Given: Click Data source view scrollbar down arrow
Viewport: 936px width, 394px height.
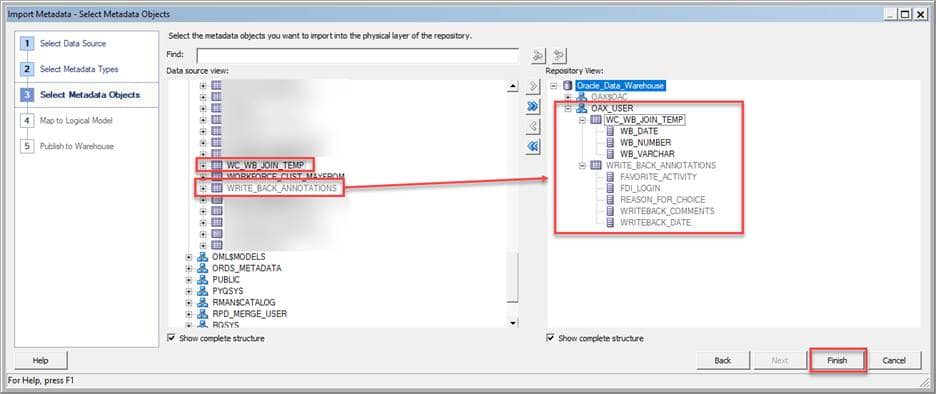Looking at the screenshot, I should pos(512,323).
